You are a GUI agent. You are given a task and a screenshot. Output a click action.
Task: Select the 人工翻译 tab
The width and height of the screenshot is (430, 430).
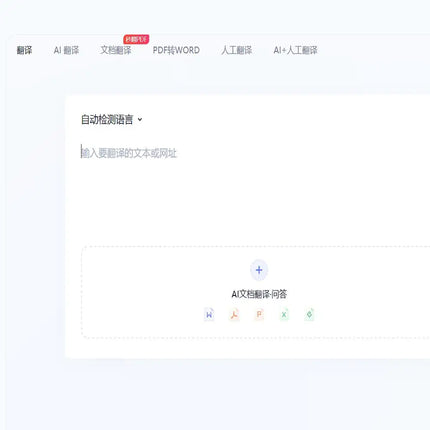[x=237, y=50]
